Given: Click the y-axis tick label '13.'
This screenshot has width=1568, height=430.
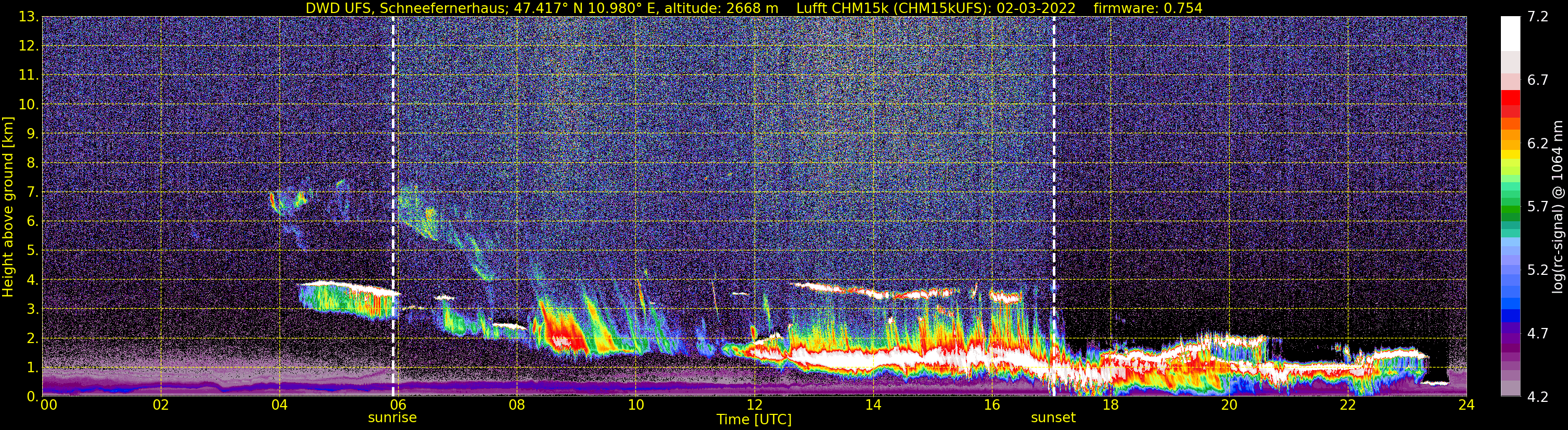Looking at the screenshot, I should tap(29, 17).
